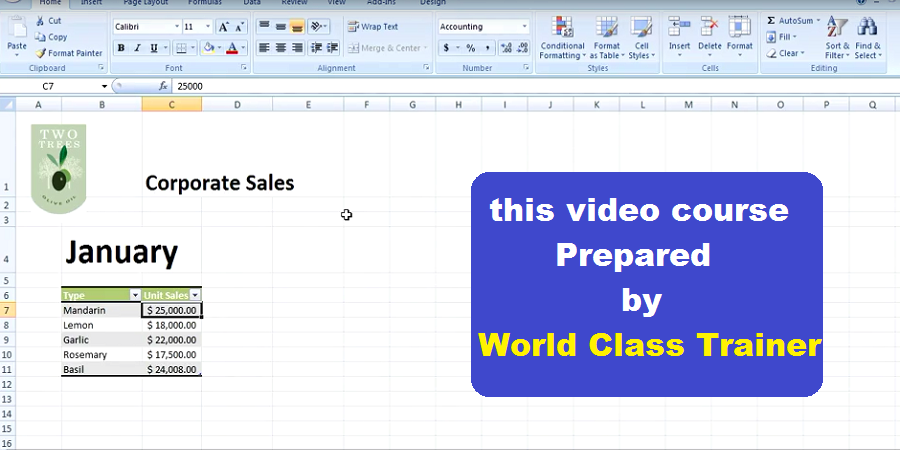The height and width of the screenshot is (450, 900).
Task: Toggle Underline formatting
Action: (x=153, y=48)
